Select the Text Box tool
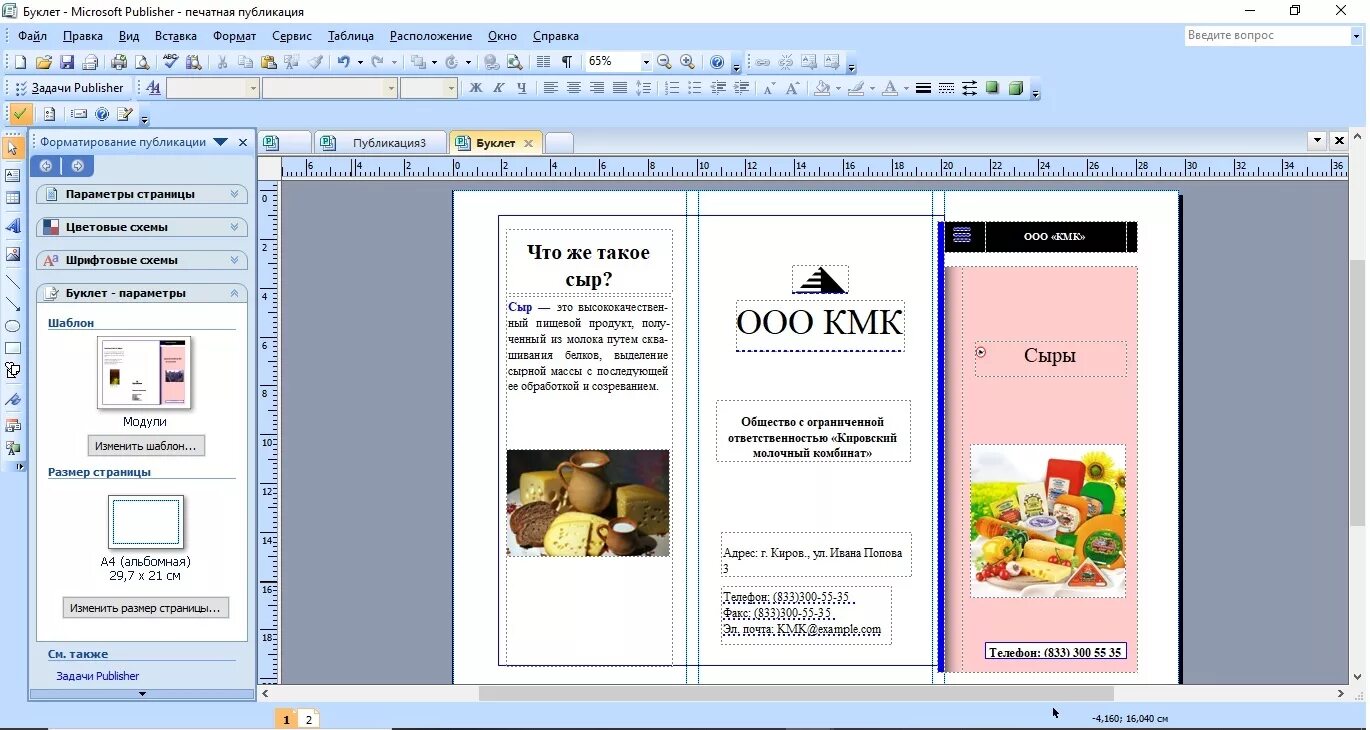1370x730 pixels. 12,175
